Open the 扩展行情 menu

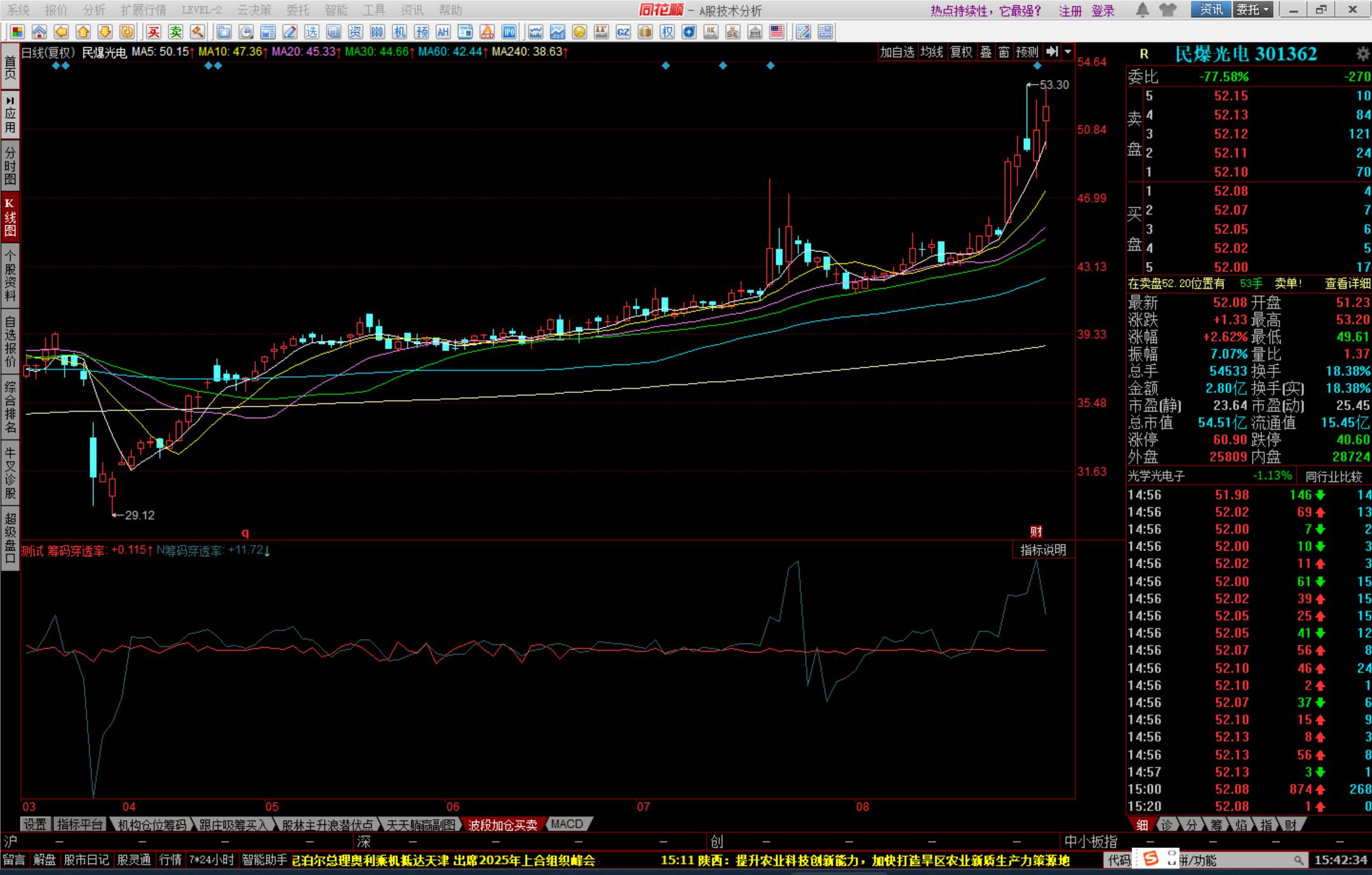[x=144, y=10]
